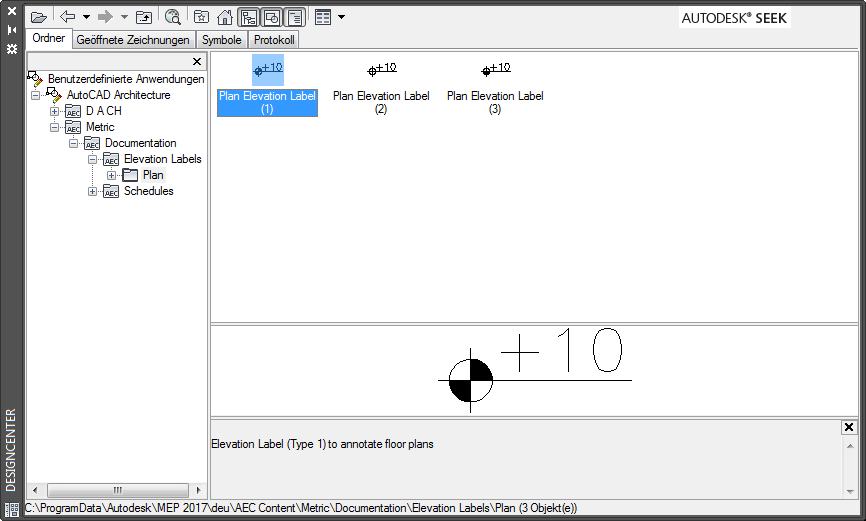866x521 pixels.
Task: Select Elevation Labels in tree
Action: click(162, 159)
